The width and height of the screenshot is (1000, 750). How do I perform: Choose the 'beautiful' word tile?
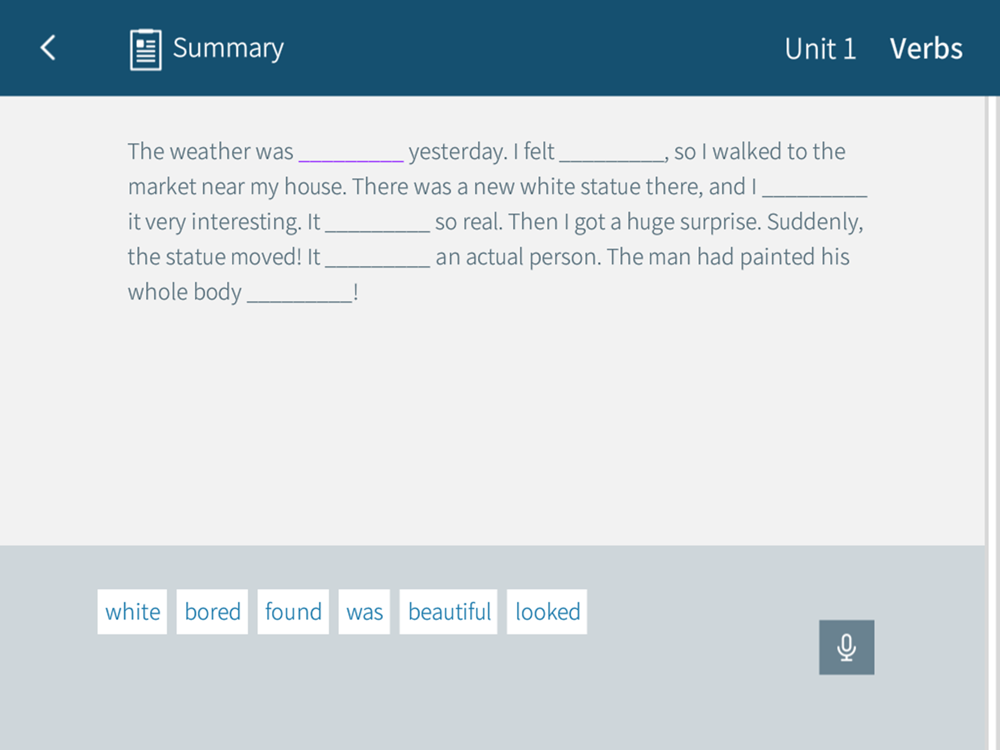[x=448, y=612]
